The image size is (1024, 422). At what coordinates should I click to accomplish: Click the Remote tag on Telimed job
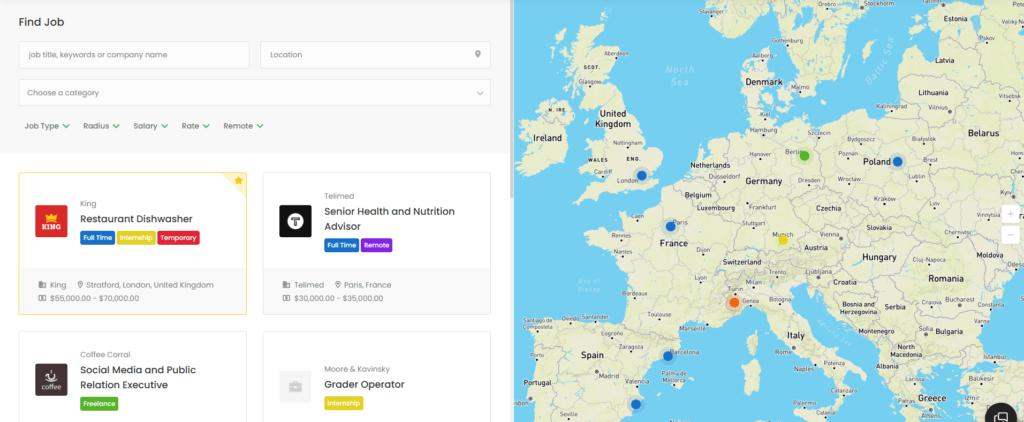point(376,245)
